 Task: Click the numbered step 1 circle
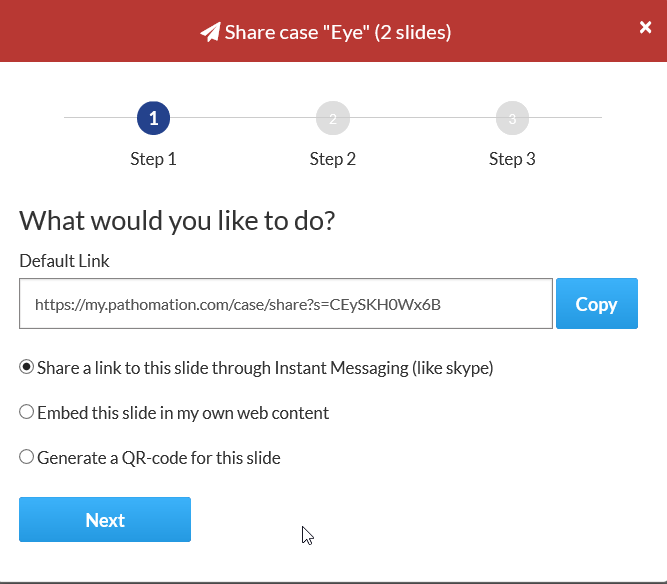tap(153, 119)
